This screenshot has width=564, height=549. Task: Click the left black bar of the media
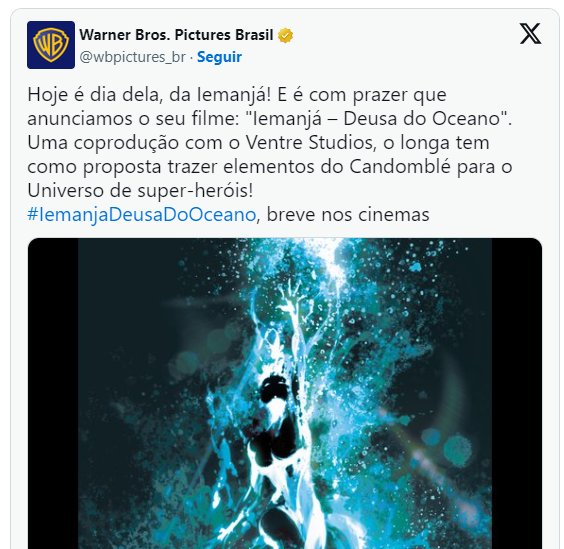(53, 393)
